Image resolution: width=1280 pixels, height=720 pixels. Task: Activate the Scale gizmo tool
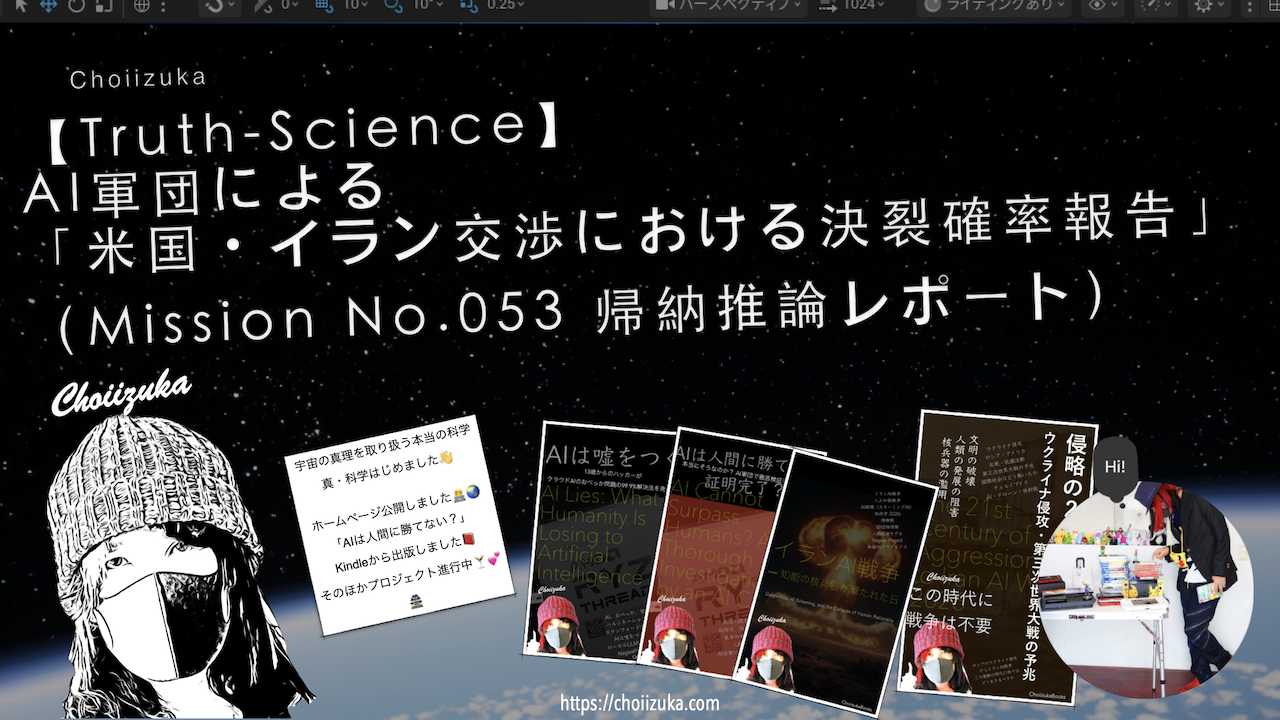(102, 5)
